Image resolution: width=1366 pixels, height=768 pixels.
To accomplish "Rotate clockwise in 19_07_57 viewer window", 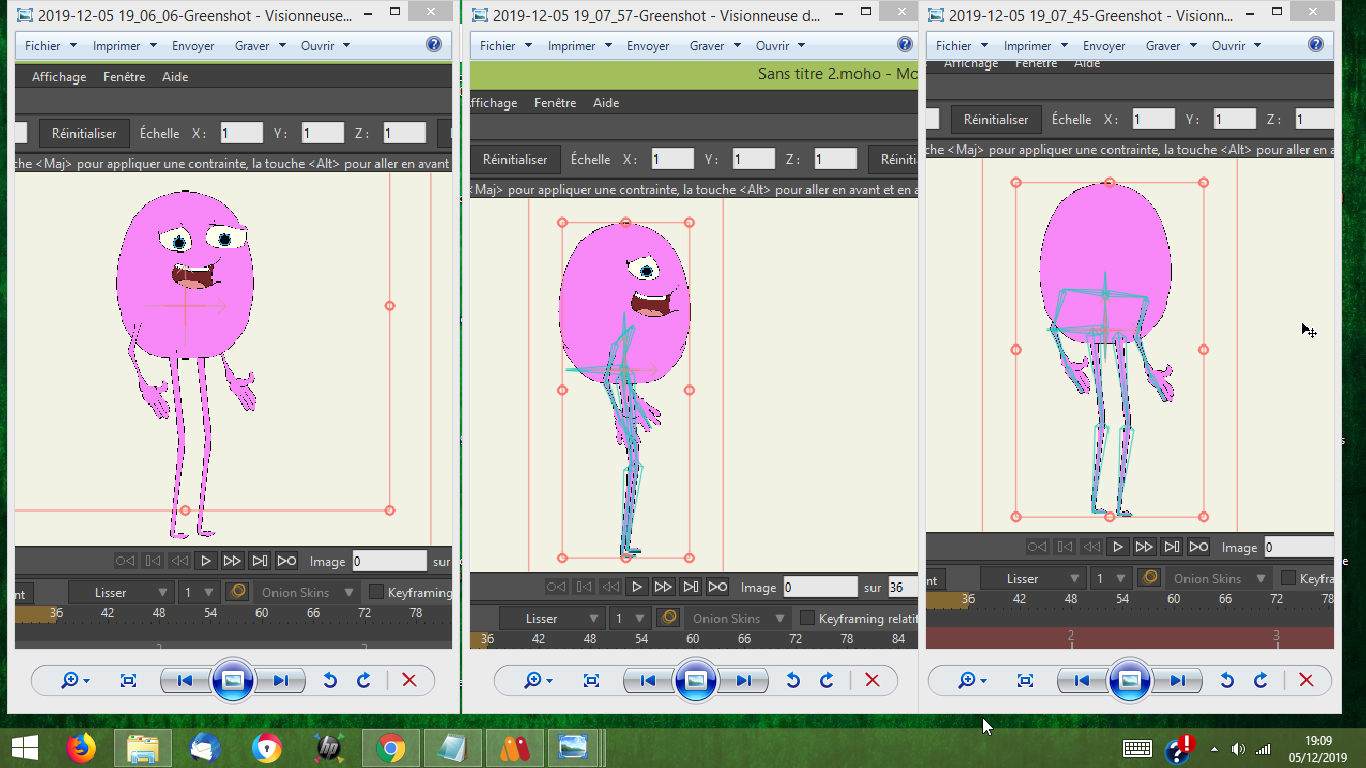I will (x=827, y=681).
